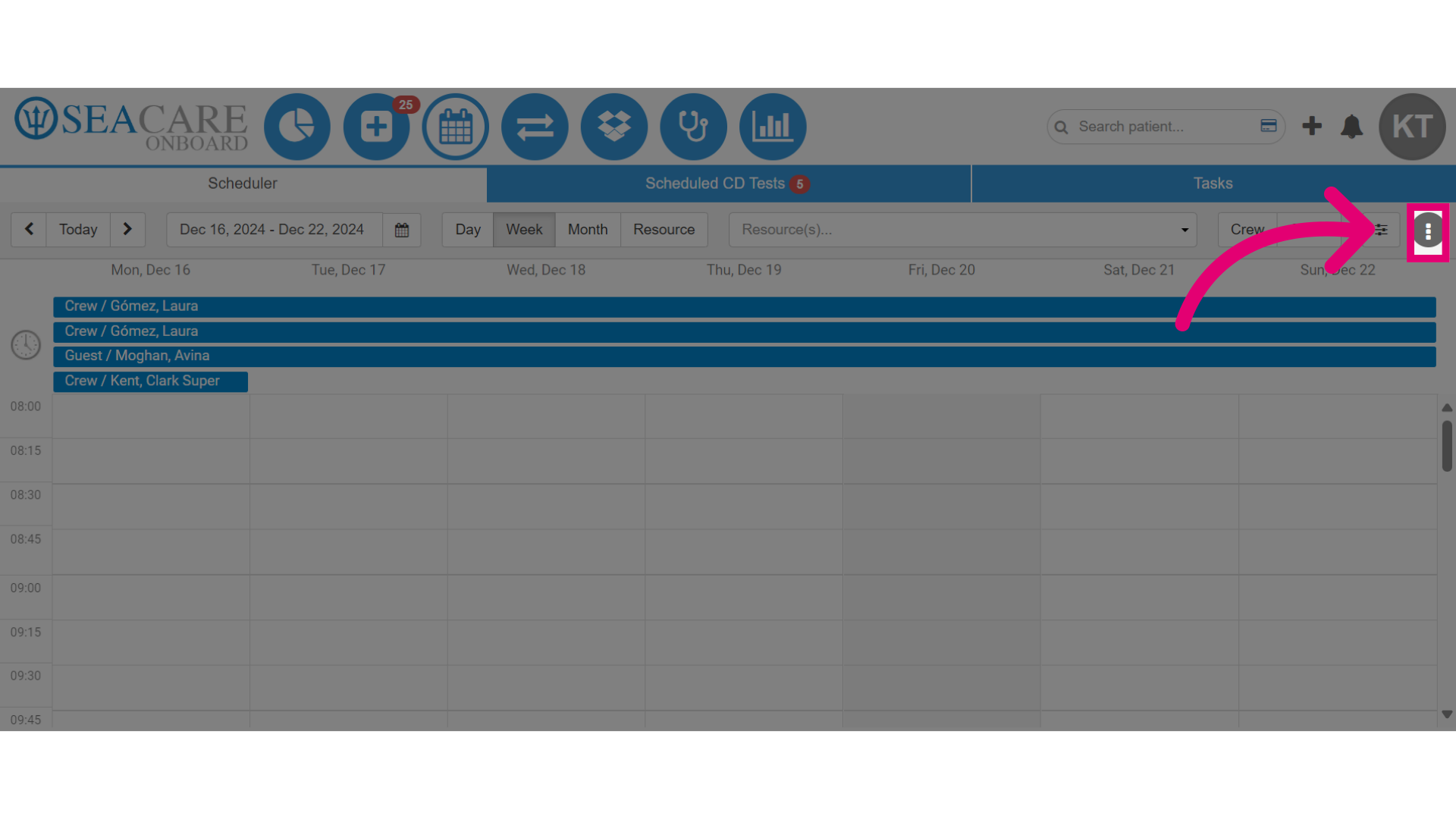The image size is (1456, 819).
Task: Click the Wed, Dec 18 column header
Action: (546, 270)
